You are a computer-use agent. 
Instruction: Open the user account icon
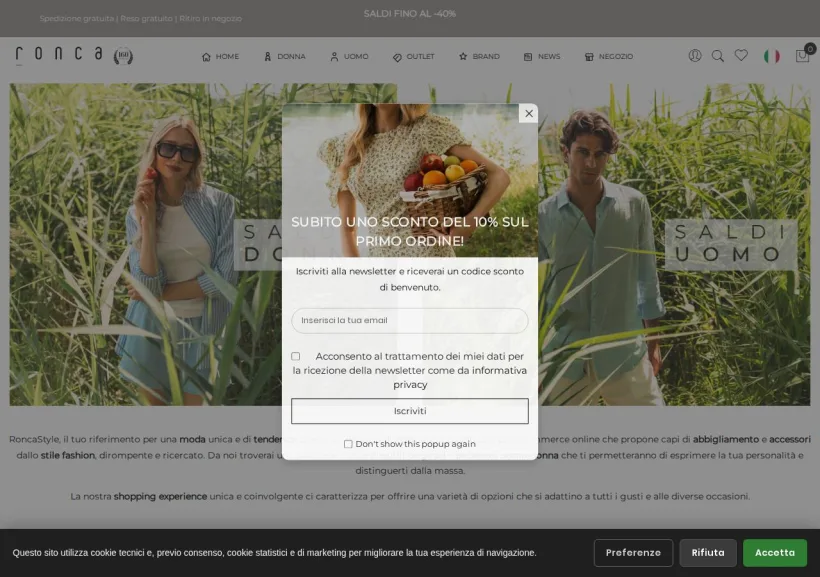click(x=694, y=55)
